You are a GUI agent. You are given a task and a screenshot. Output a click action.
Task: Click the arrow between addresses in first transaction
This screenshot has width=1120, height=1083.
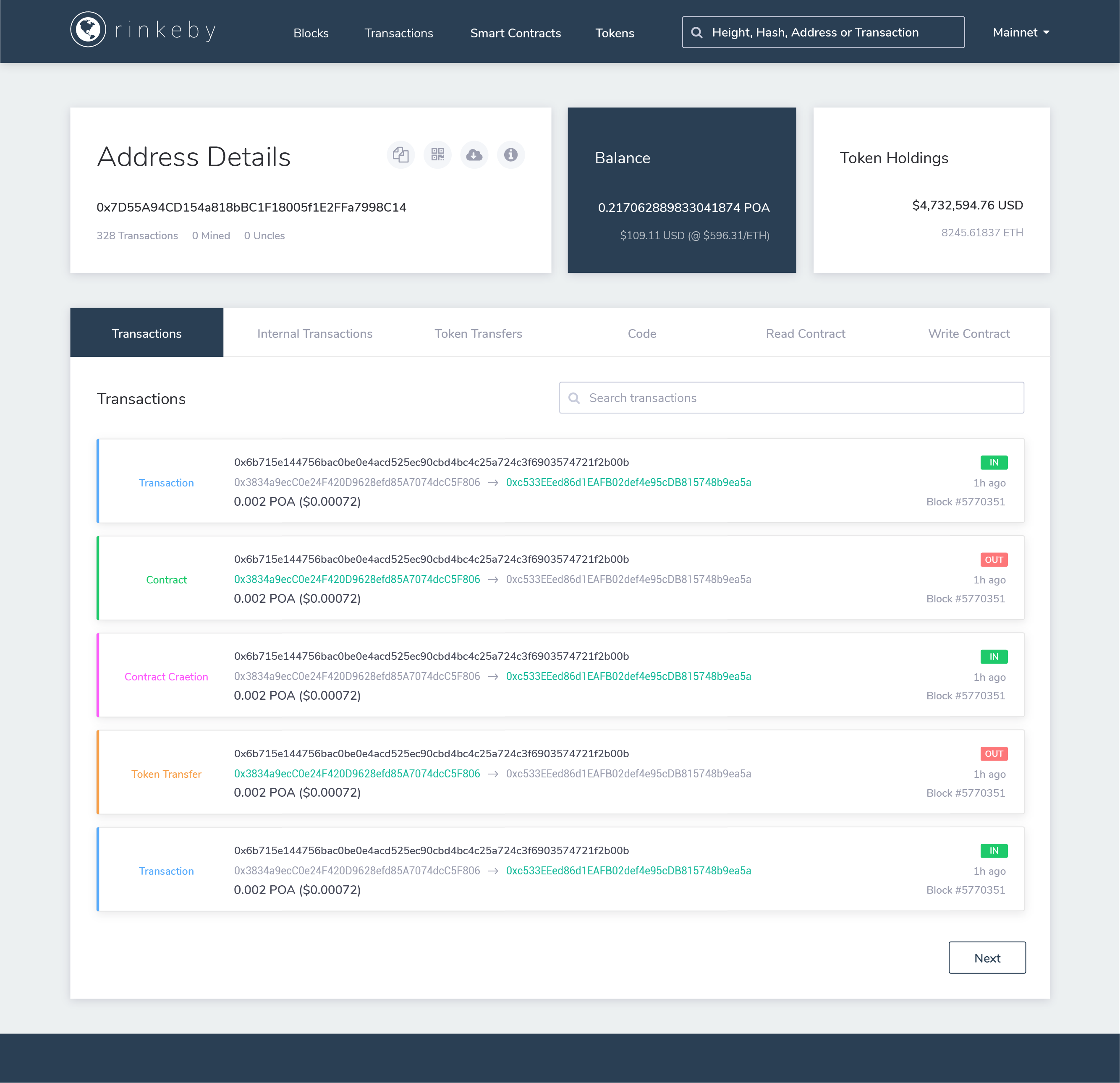click(x=492, y=483)
